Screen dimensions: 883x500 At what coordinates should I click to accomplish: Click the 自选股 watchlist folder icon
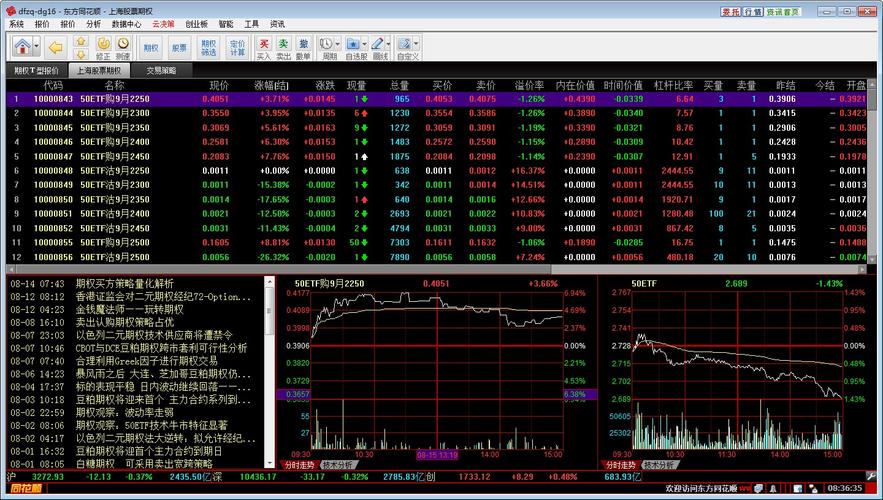click(x=353, y=44)
